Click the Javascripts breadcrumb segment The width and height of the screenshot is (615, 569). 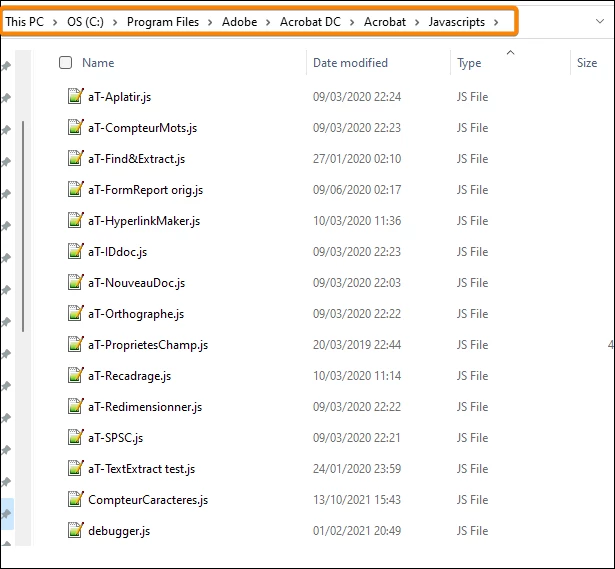coord(457,22)
